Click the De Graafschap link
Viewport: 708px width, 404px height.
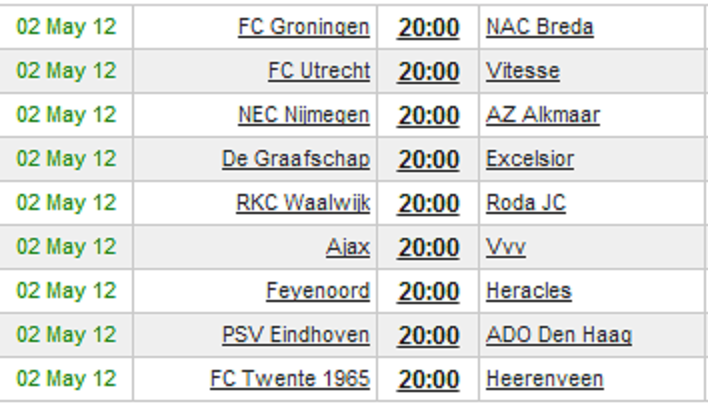[296, 159]
